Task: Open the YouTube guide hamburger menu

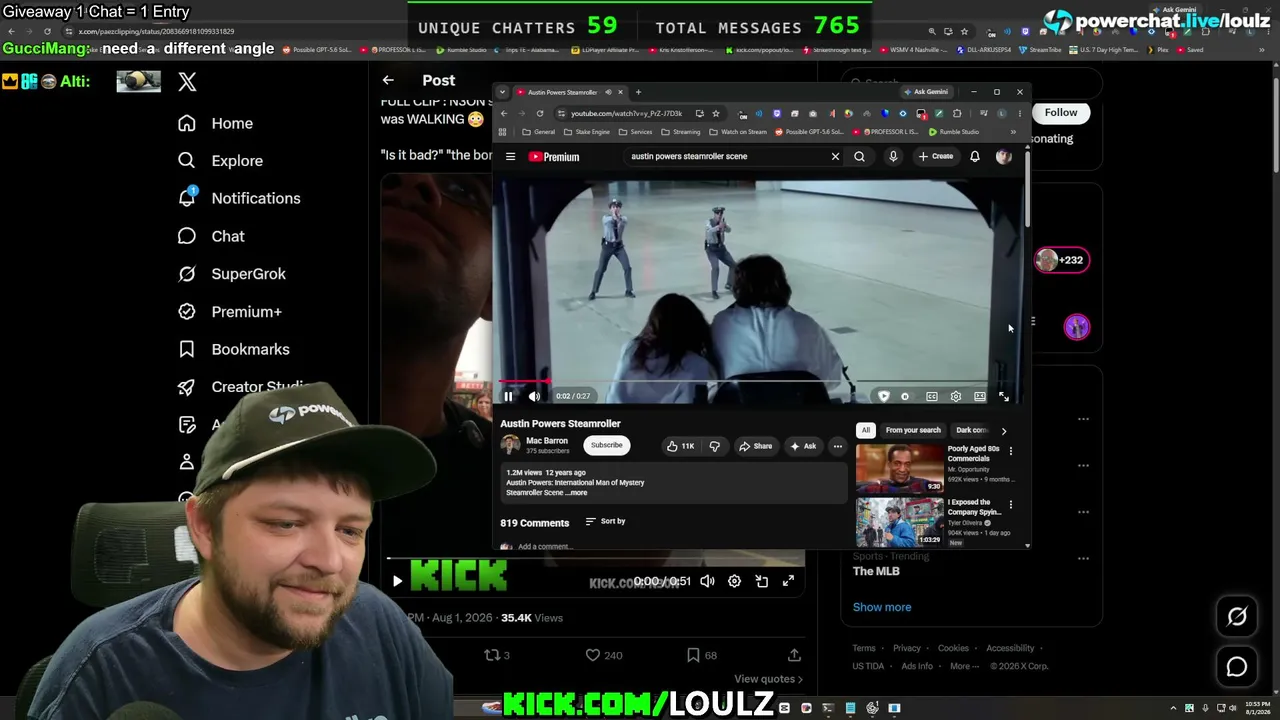Action: pyautogui.click(x=510, y=156)
